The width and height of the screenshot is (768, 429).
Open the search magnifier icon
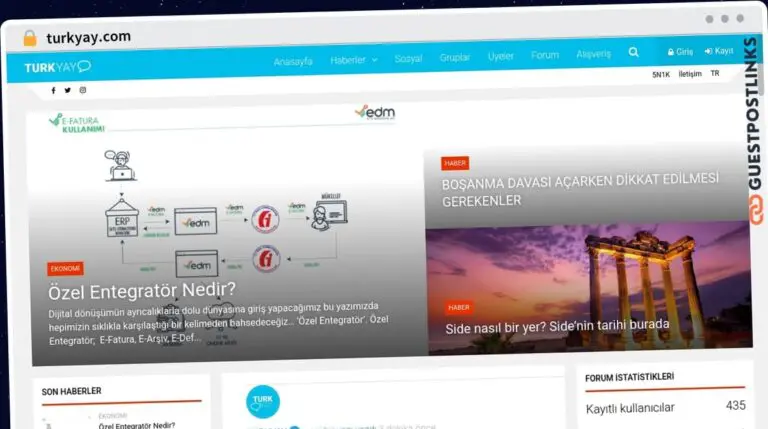633,52
